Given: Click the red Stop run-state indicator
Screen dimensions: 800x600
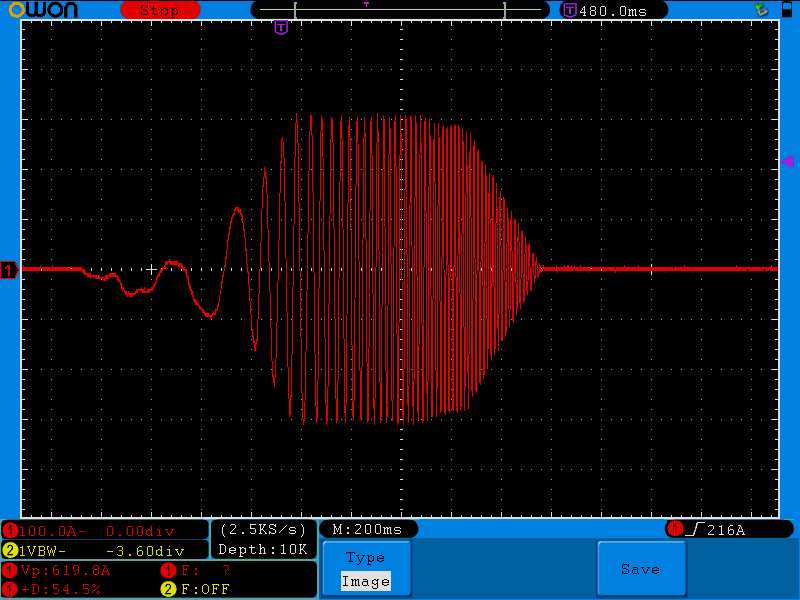Looking at the screenshot, I should [159, 10].
